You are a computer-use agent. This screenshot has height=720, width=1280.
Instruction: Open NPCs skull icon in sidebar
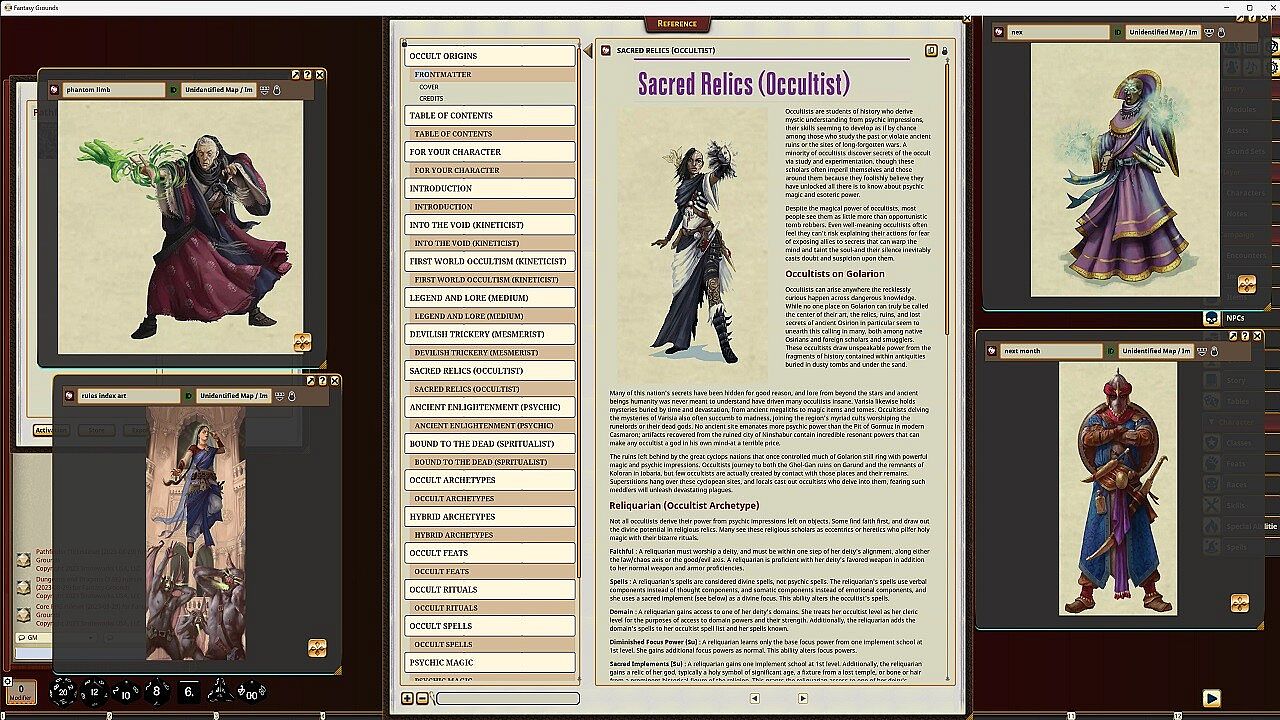tap(1211, 318)
